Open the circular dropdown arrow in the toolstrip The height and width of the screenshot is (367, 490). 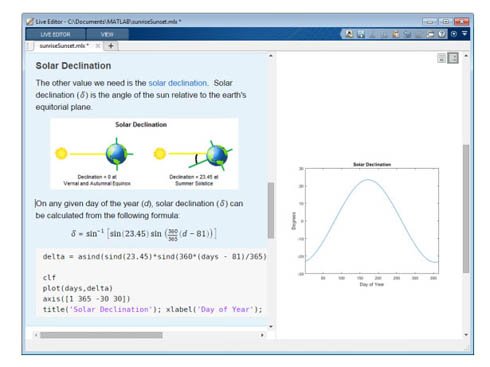[454, 34]
